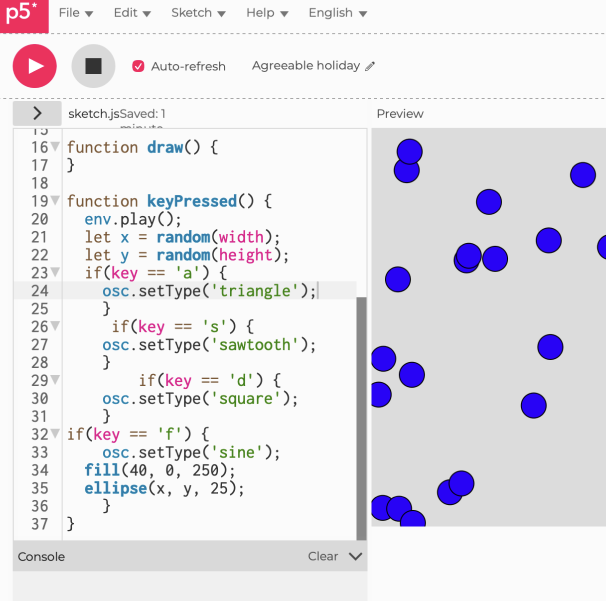Click line number 18 in the gutter
Image resolution: width=606 pixels, height=601 pixels.
click(x=40, y=183)
